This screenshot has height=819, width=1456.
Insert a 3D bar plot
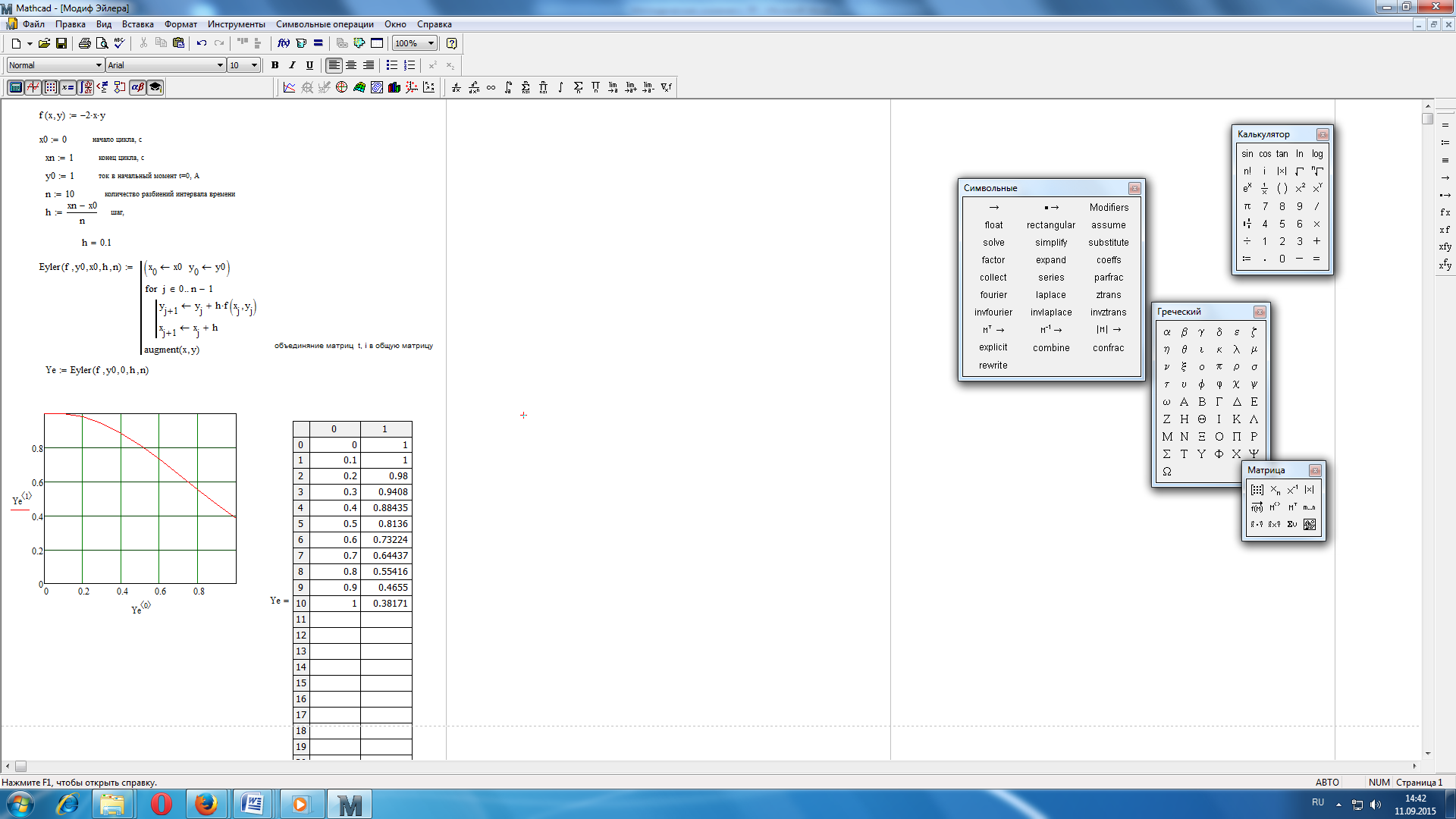point(394,87)
